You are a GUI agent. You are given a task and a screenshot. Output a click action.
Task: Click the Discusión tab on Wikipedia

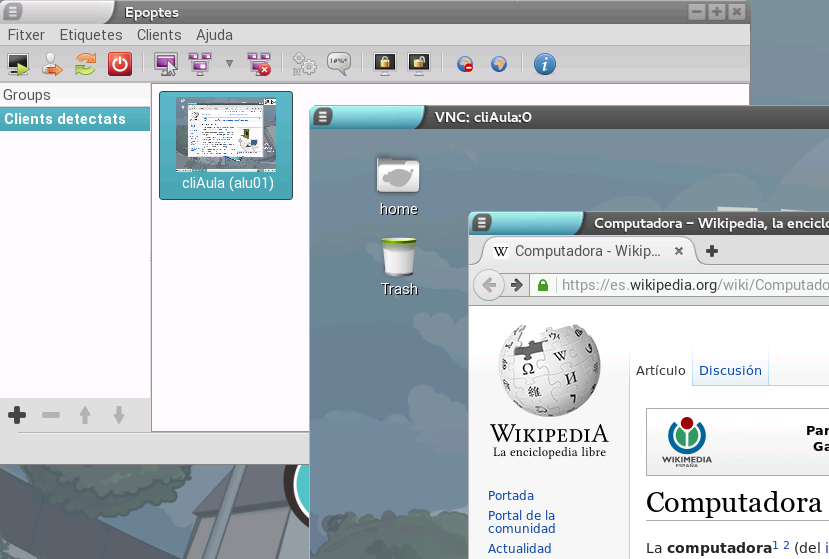(x=730, y=370)
